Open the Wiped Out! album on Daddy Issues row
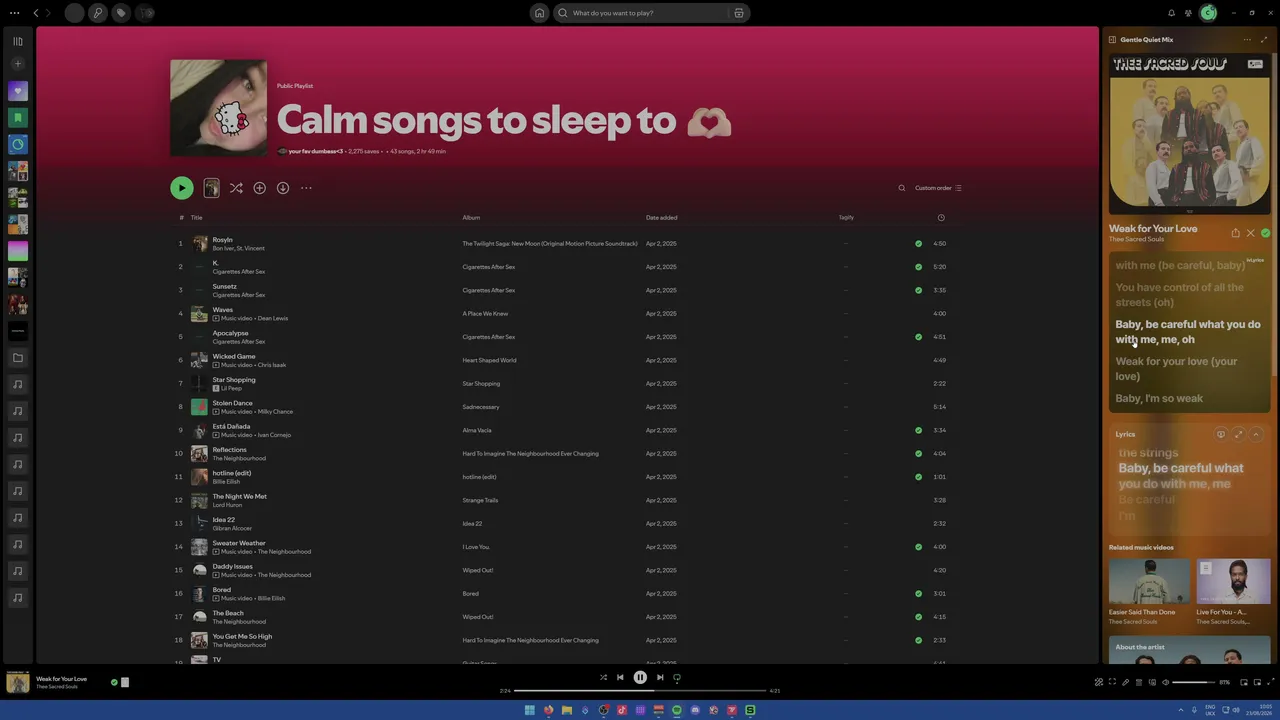This screenshot has width=1280, height=720. (478, 570)
